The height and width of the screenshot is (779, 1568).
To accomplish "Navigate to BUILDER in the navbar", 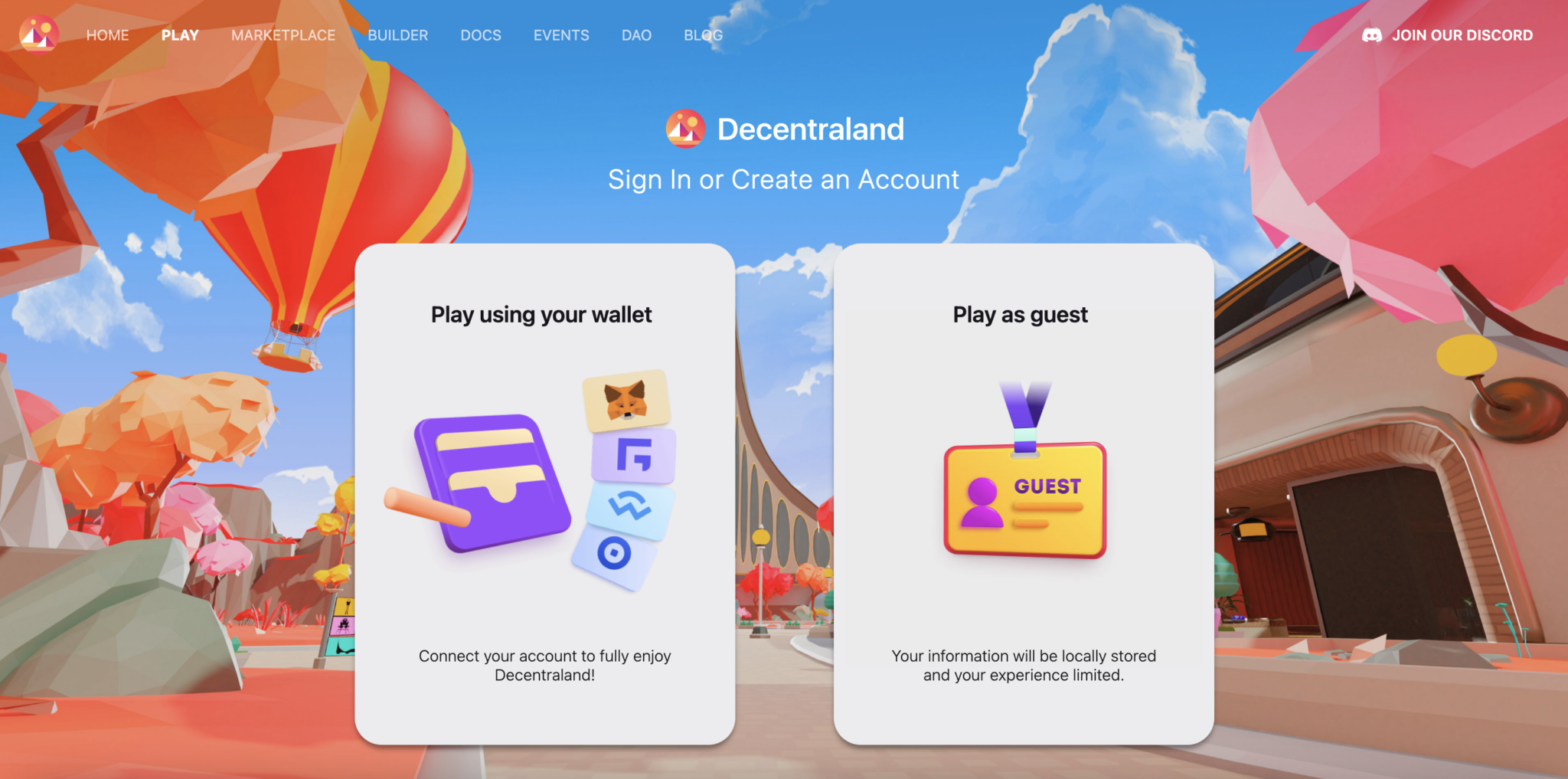I will [x=398, y=35].
